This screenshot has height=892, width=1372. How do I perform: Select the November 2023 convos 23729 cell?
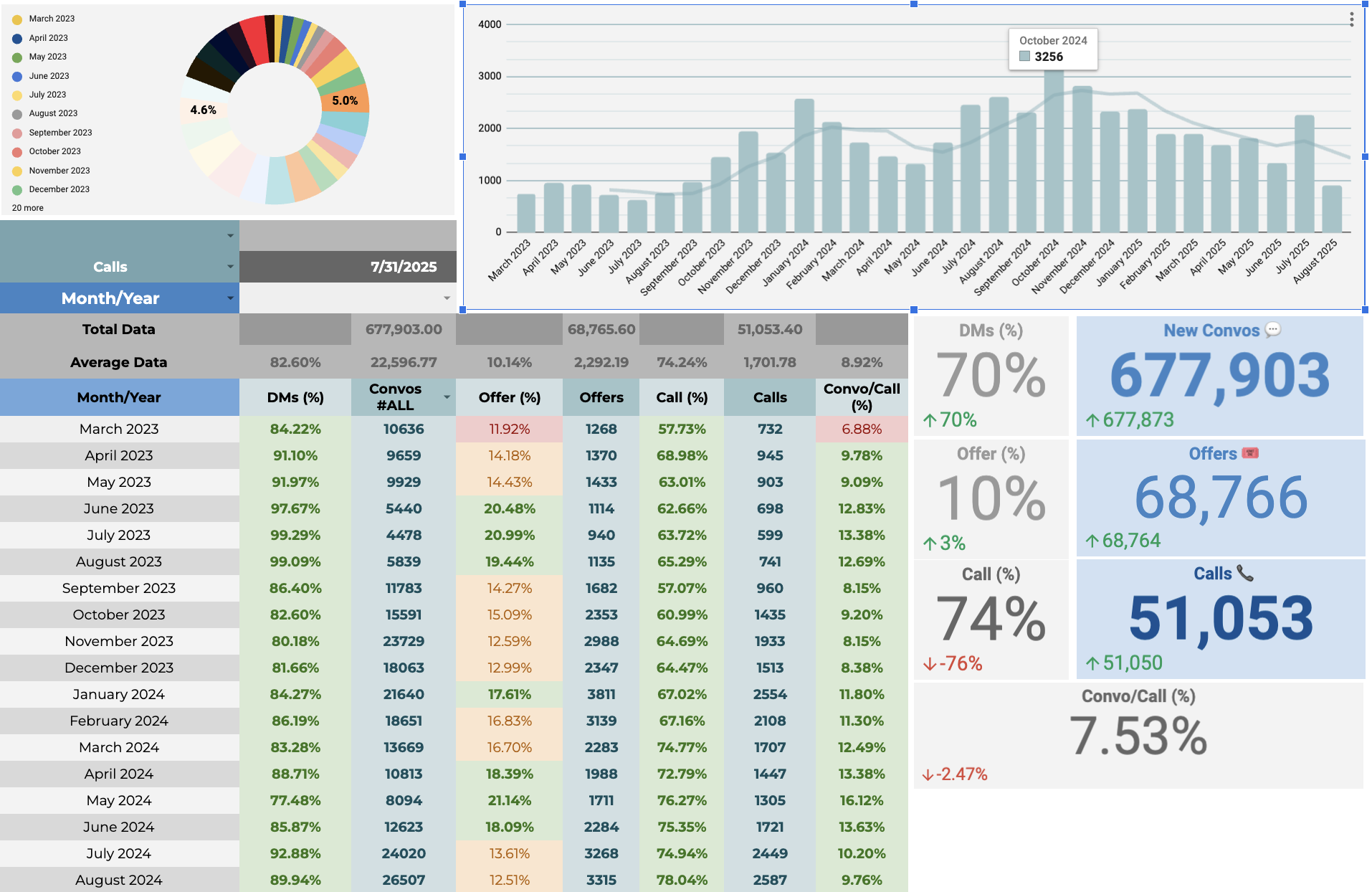(404, 641)
